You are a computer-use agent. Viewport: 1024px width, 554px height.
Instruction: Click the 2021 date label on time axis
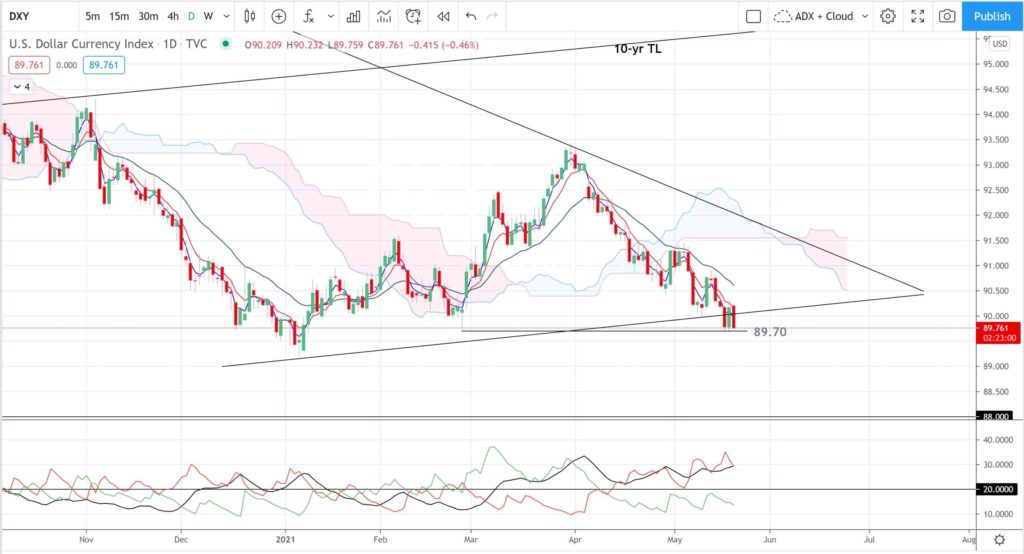click(285, 540)
